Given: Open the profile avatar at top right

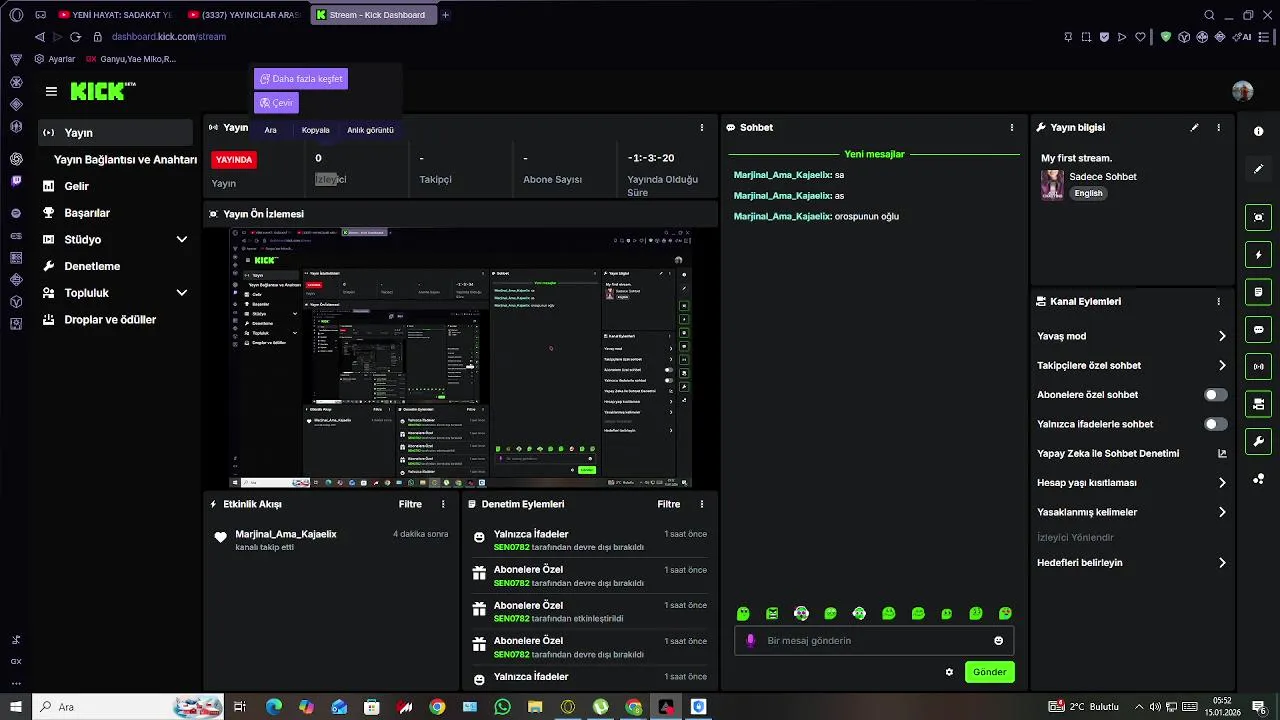Looking at the screenshot, I should coord(1243,91).
